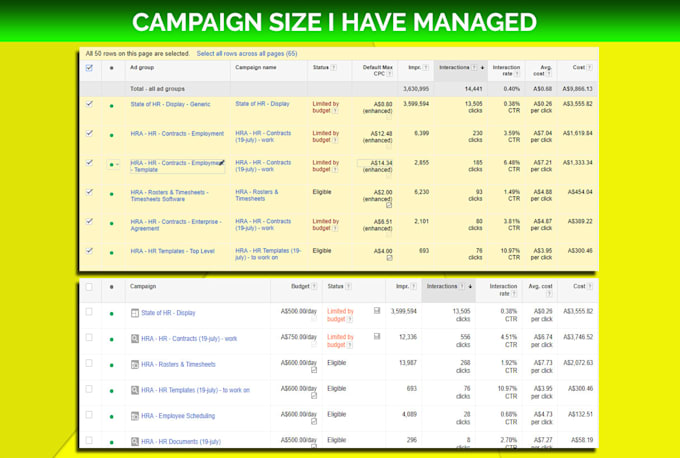Click the 3,630,995 total impressions value
The width and height of the screenshot is (680, 458).
[416, 89]
